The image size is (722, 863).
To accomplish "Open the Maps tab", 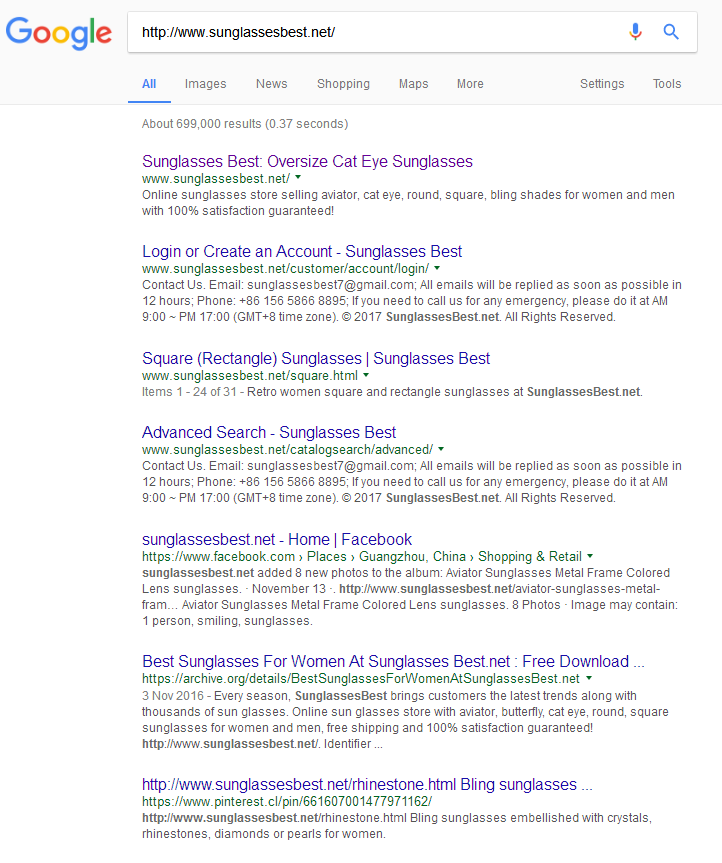I will coord(413,84).
